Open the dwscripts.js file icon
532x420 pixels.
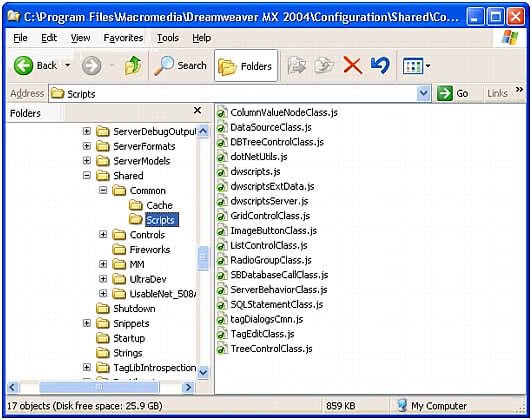pos(222,172)
